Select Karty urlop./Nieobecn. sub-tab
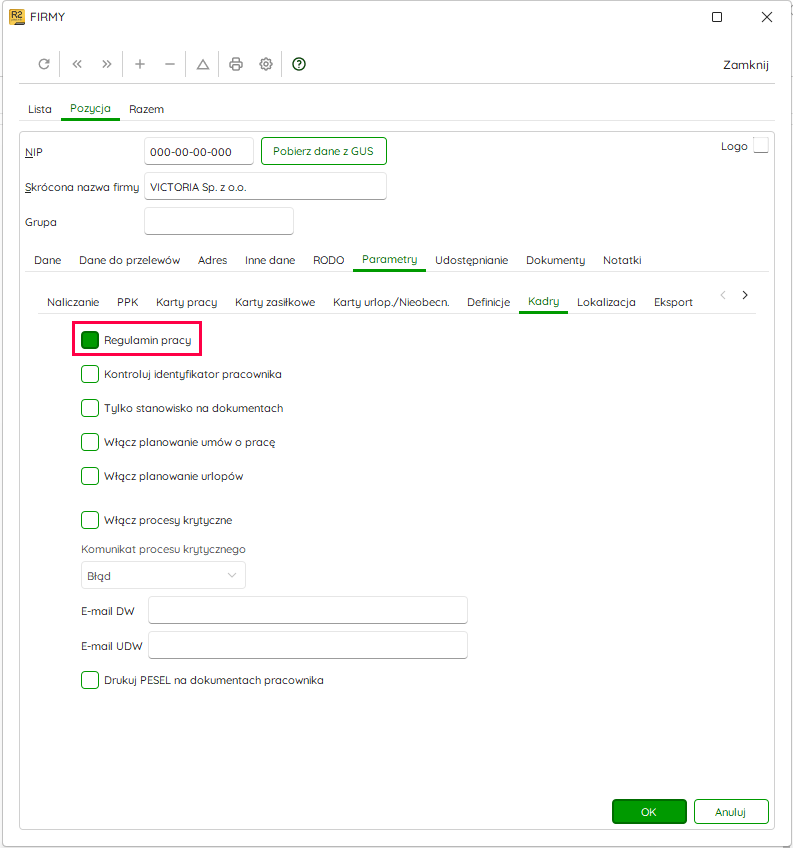 [391, 302]
